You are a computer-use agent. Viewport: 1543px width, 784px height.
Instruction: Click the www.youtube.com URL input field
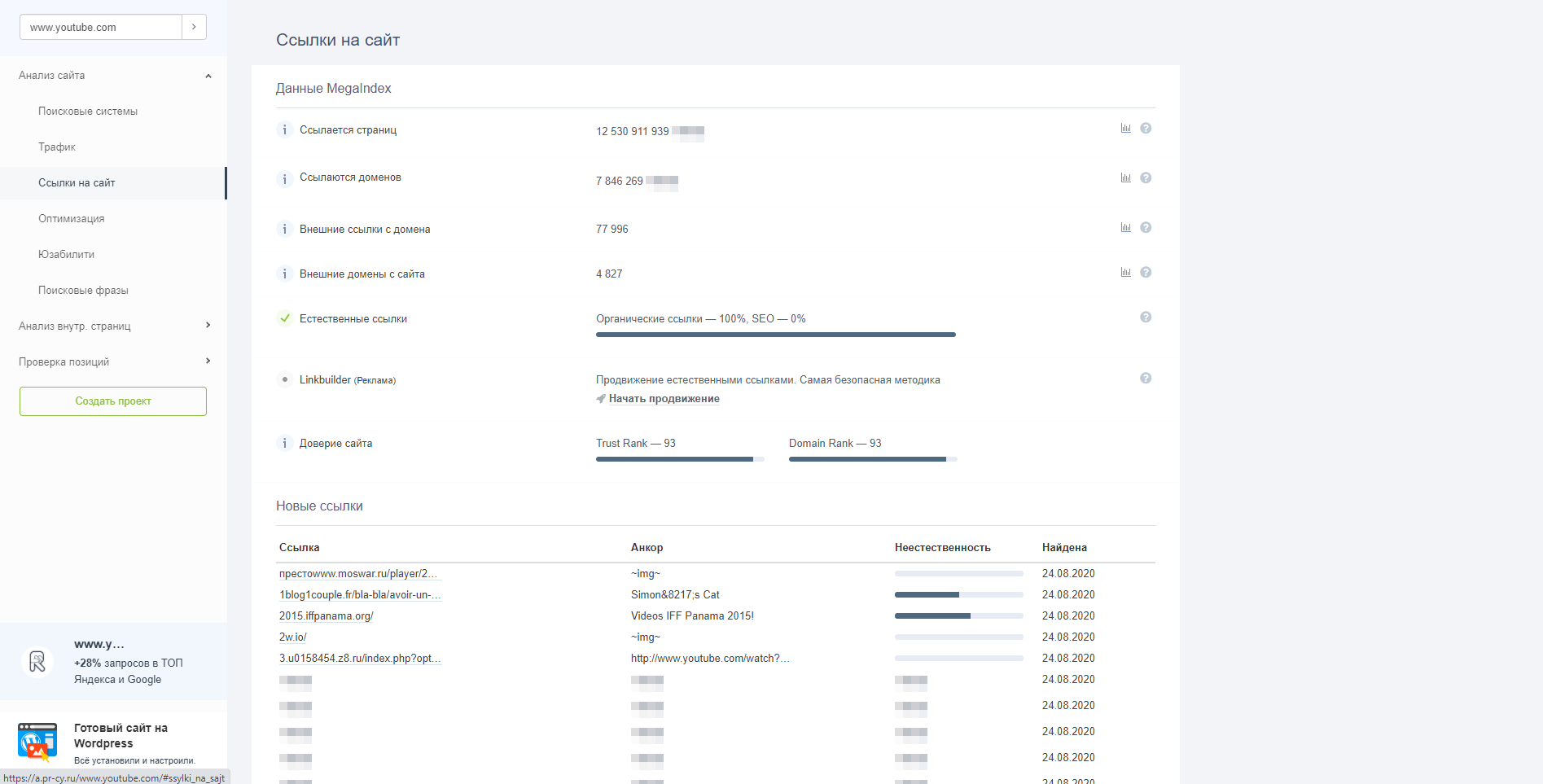click(101, 27)
